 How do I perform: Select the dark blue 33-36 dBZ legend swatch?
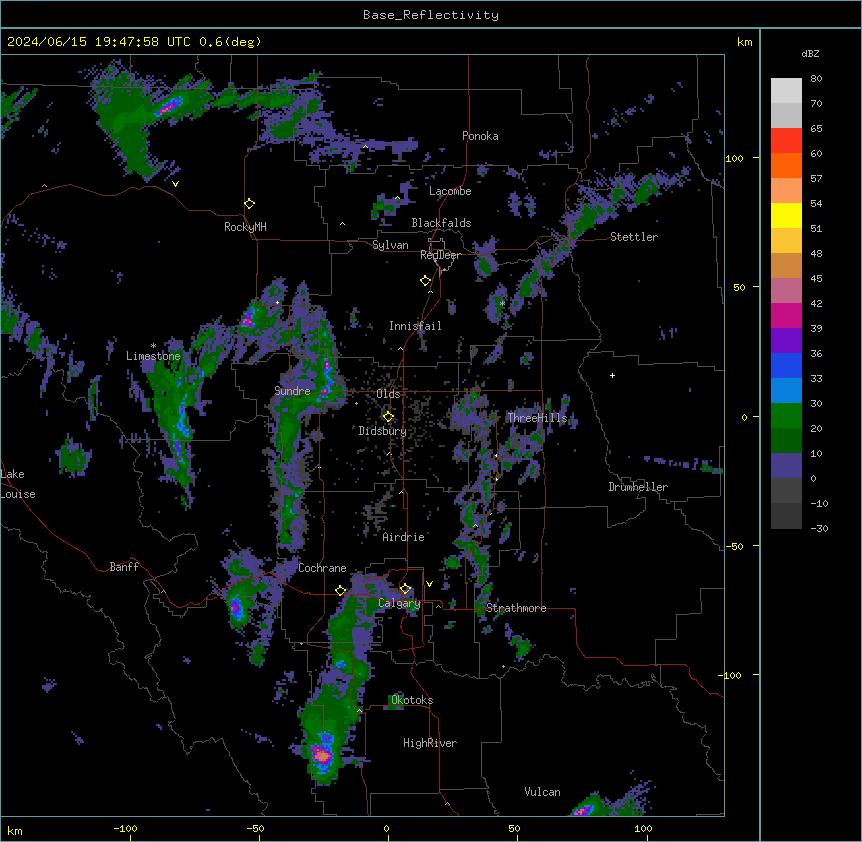pos(786,366)
